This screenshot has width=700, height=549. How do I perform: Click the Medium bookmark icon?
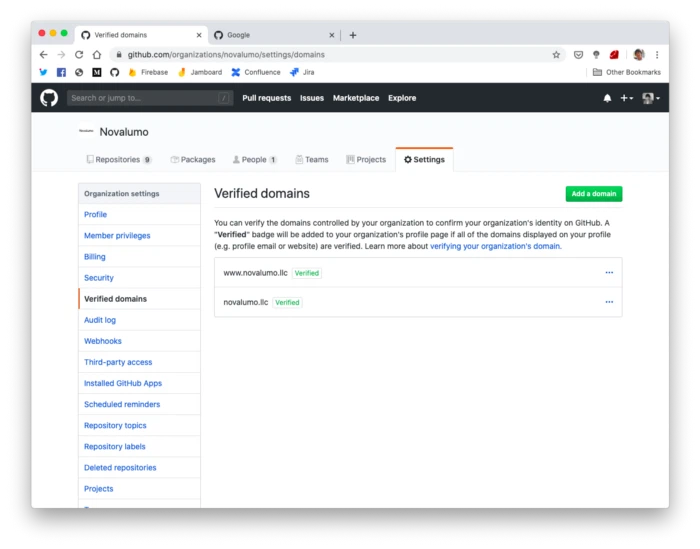(x=97, y=72)
